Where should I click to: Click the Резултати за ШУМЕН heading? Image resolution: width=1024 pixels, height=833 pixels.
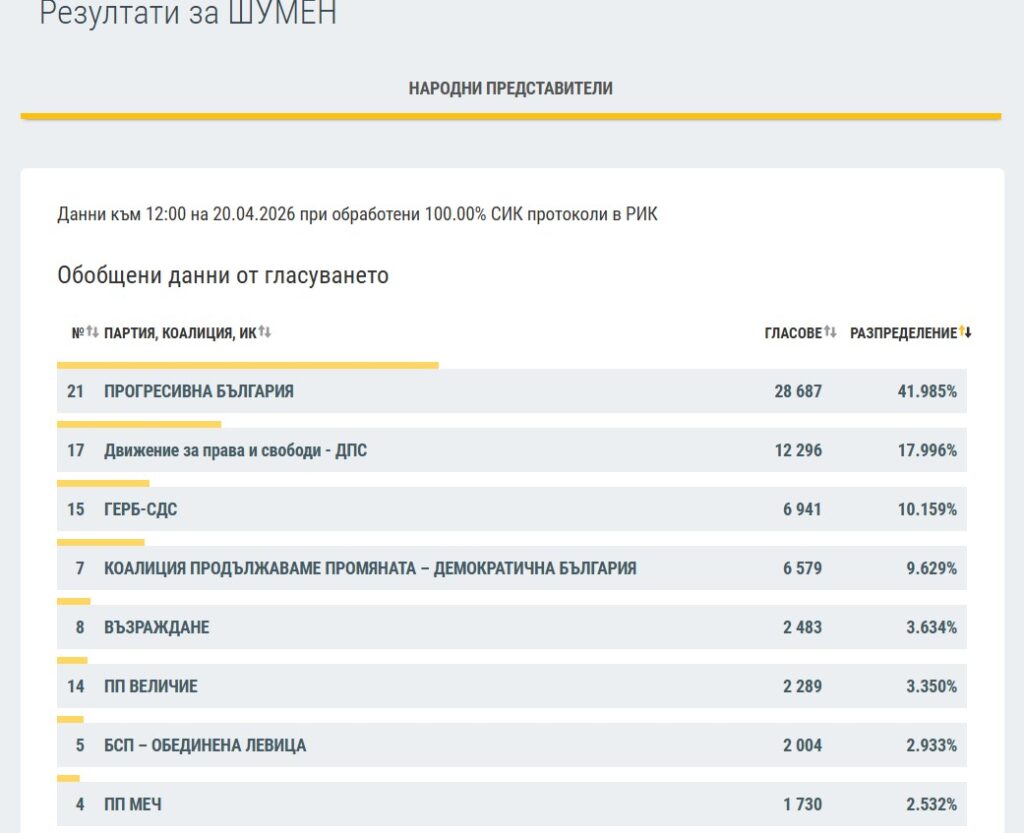point(188,14)
